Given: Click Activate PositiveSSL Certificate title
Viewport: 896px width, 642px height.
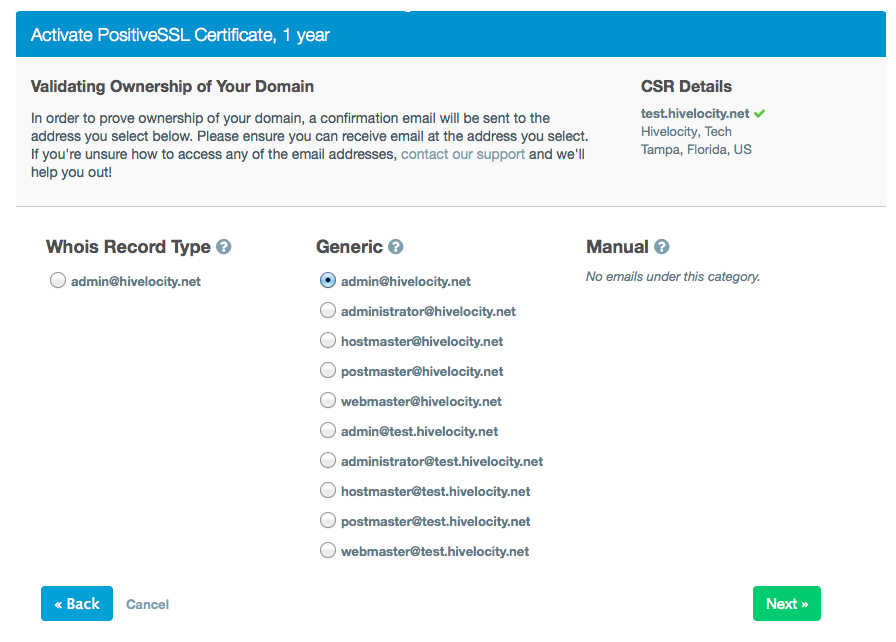Looking at the screenshot, I should (x=180, y=35).
